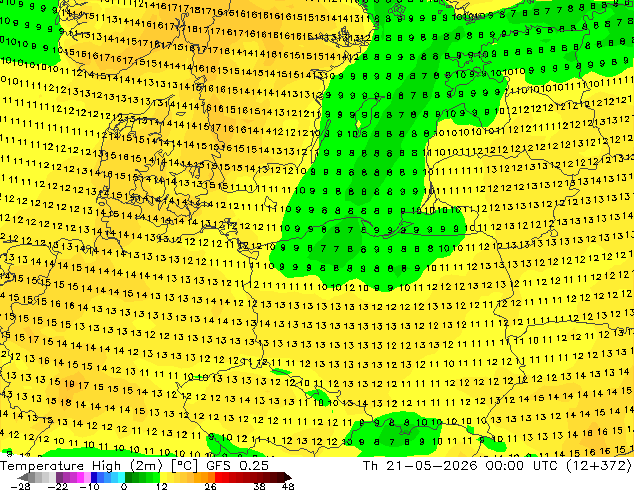634x490 pixels.
Task: Click the dark right arrow end of colorbar
Action: click(x=288, y=477)
